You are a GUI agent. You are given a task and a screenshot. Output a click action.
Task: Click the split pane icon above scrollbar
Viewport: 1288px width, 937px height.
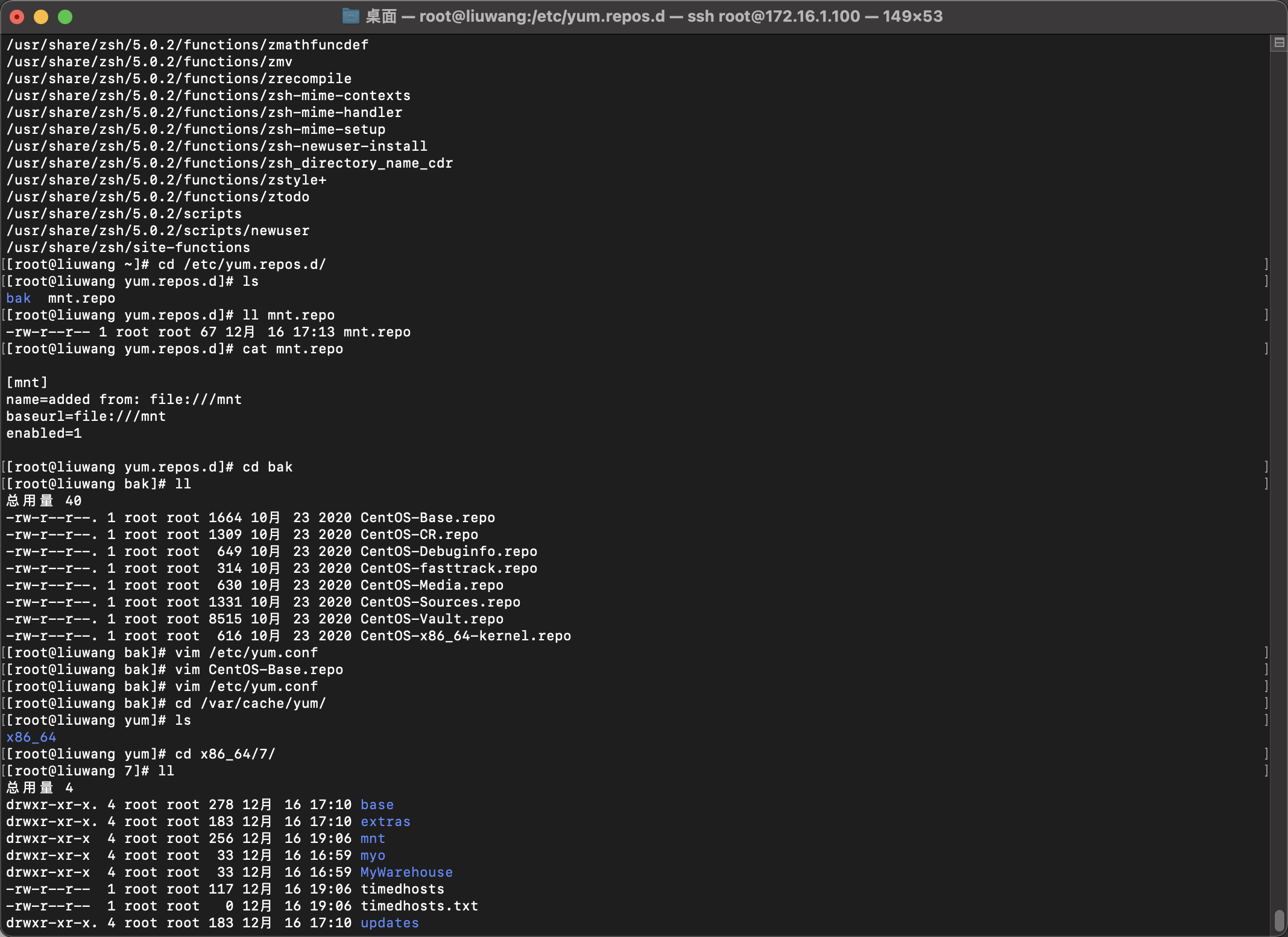(x=1278, y=43)
